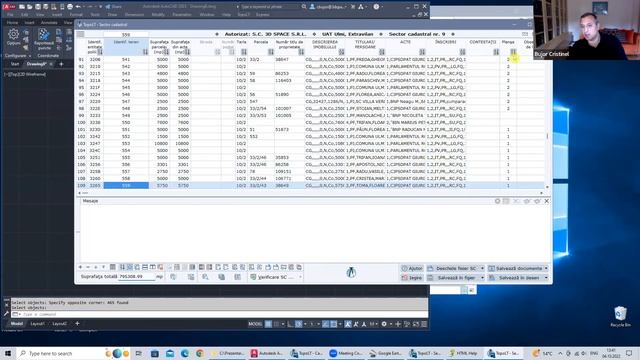640x360 pixels.
Task: Click the Suprafața totală value field
Action: coord(136,277)
